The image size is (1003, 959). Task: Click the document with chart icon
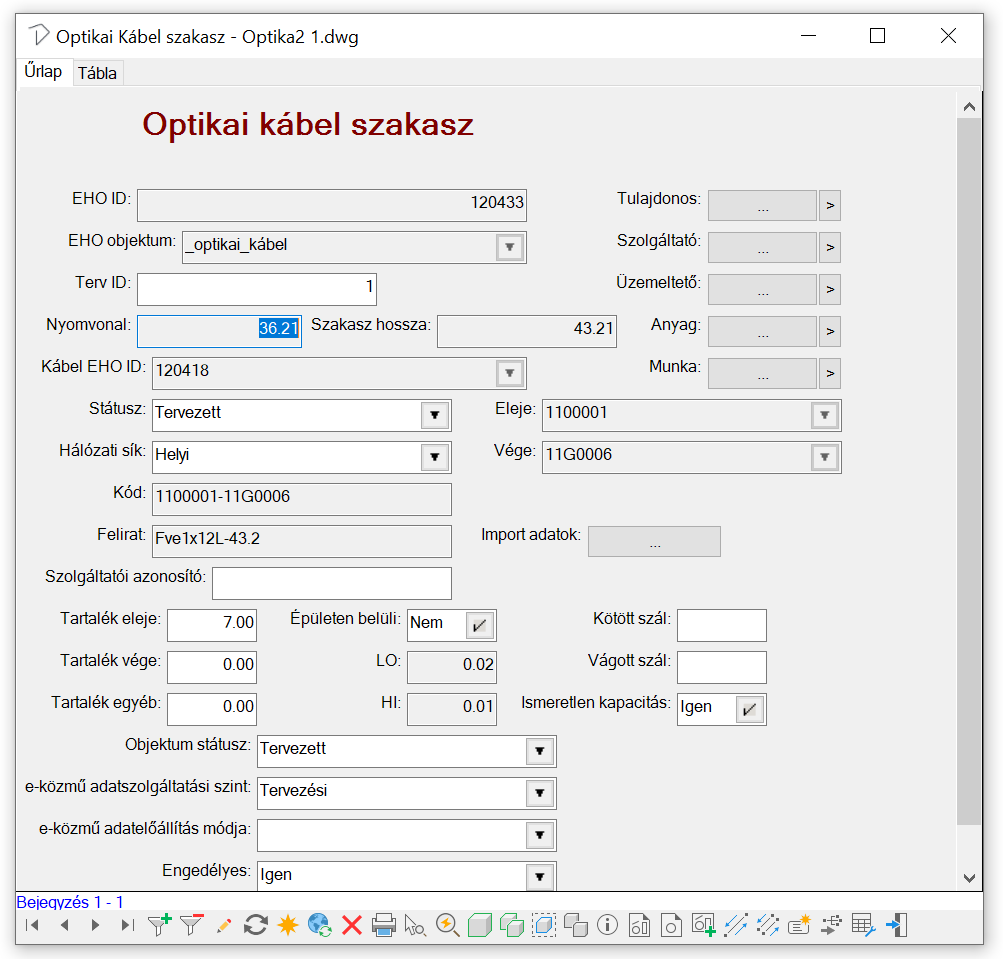(x=639, y=925)
